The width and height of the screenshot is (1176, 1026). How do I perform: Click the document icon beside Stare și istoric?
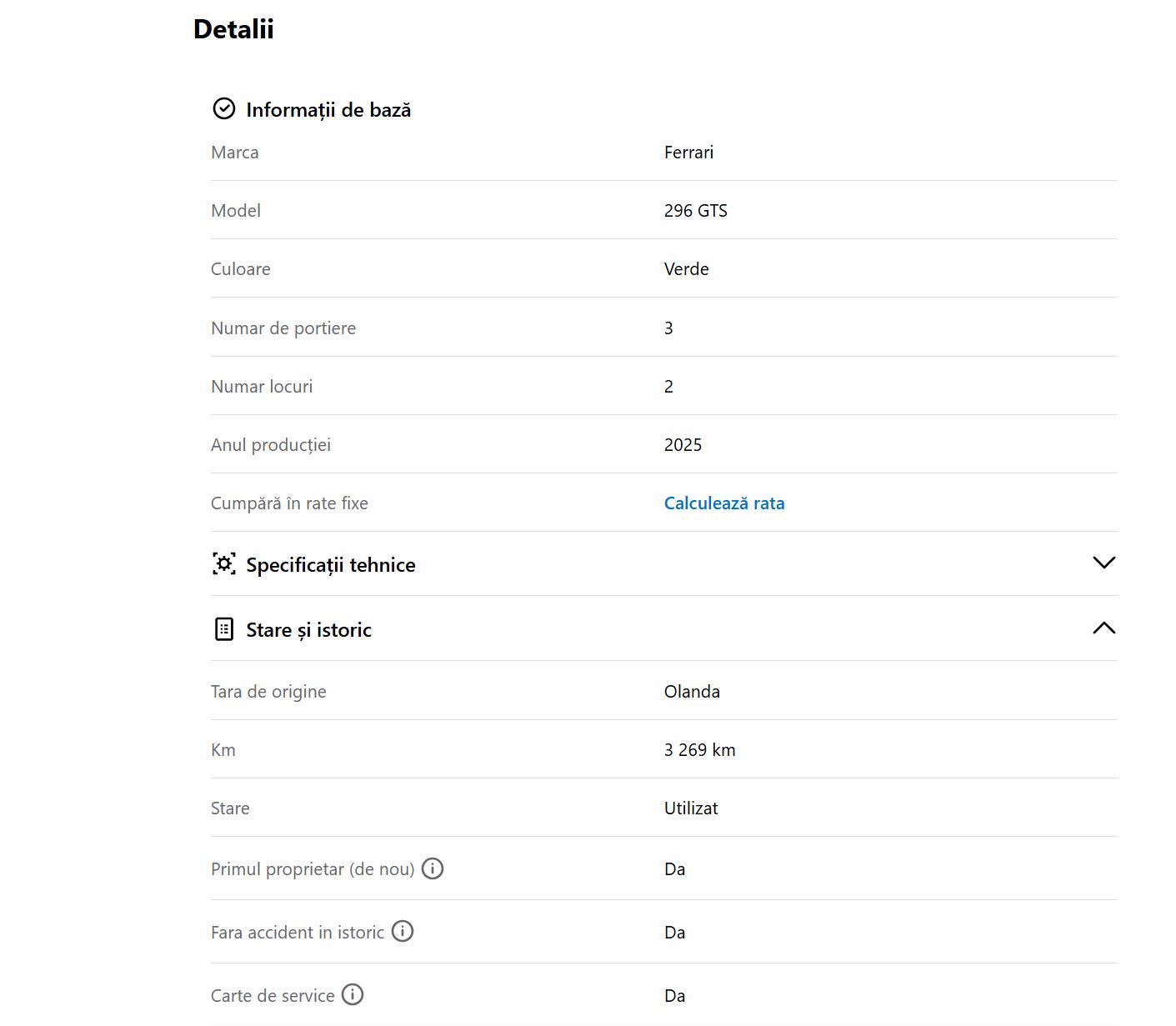tap(224, 629)
